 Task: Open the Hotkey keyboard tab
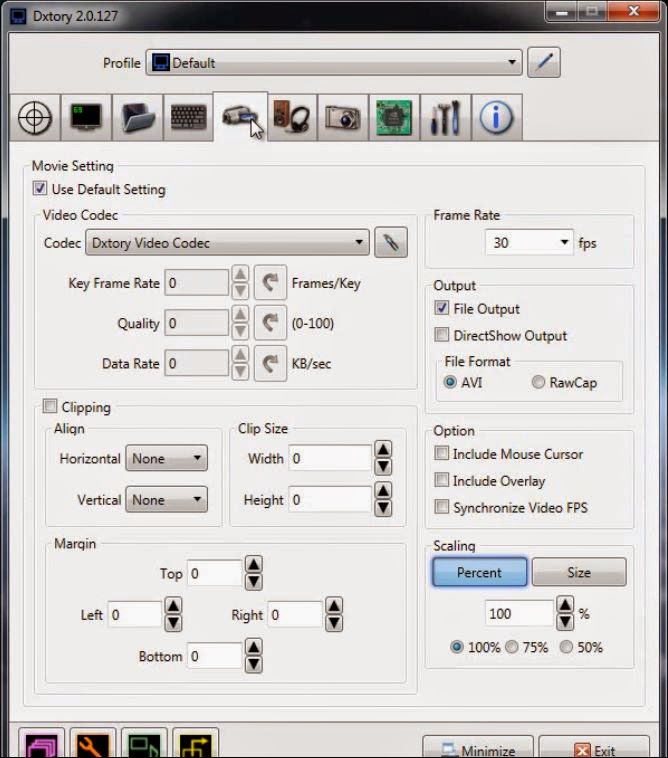[189, 117]
